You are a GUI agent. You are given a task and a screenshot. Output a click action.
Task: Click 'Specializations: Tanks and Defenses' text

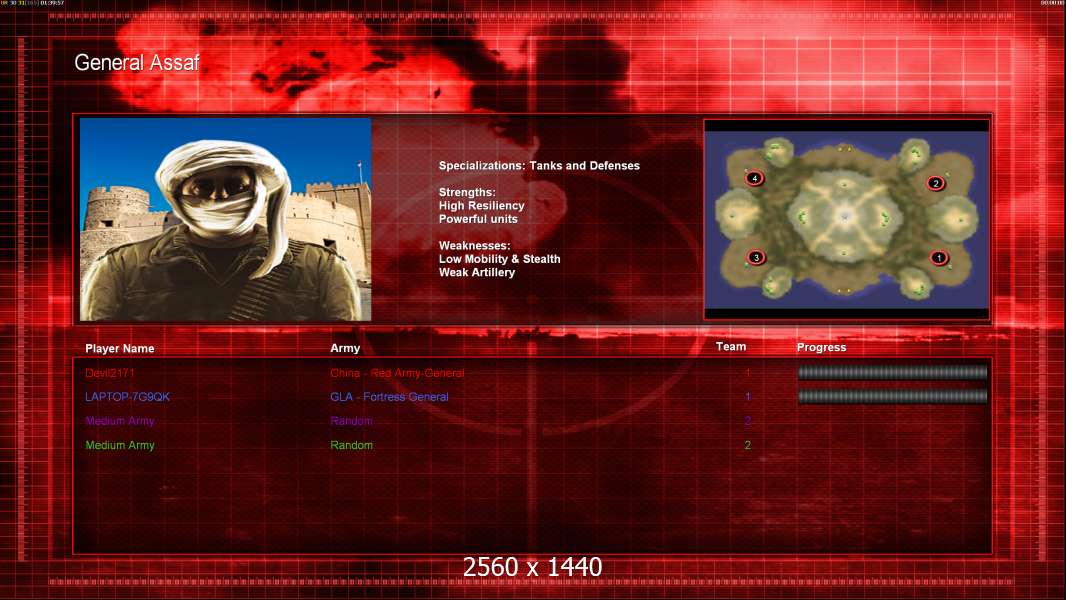[539, 166]
